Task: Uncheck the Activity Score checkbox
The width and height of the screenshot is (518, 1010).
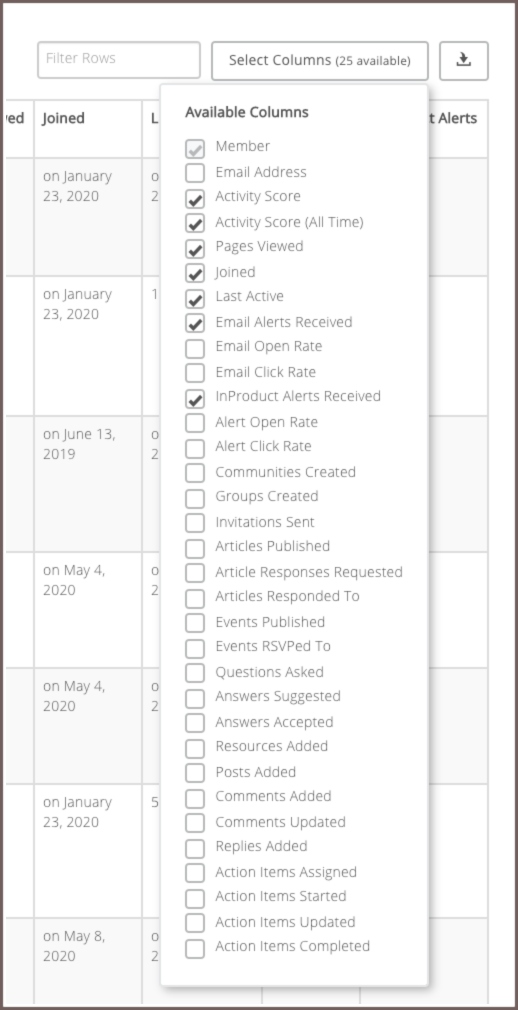Action: (195, 198)
